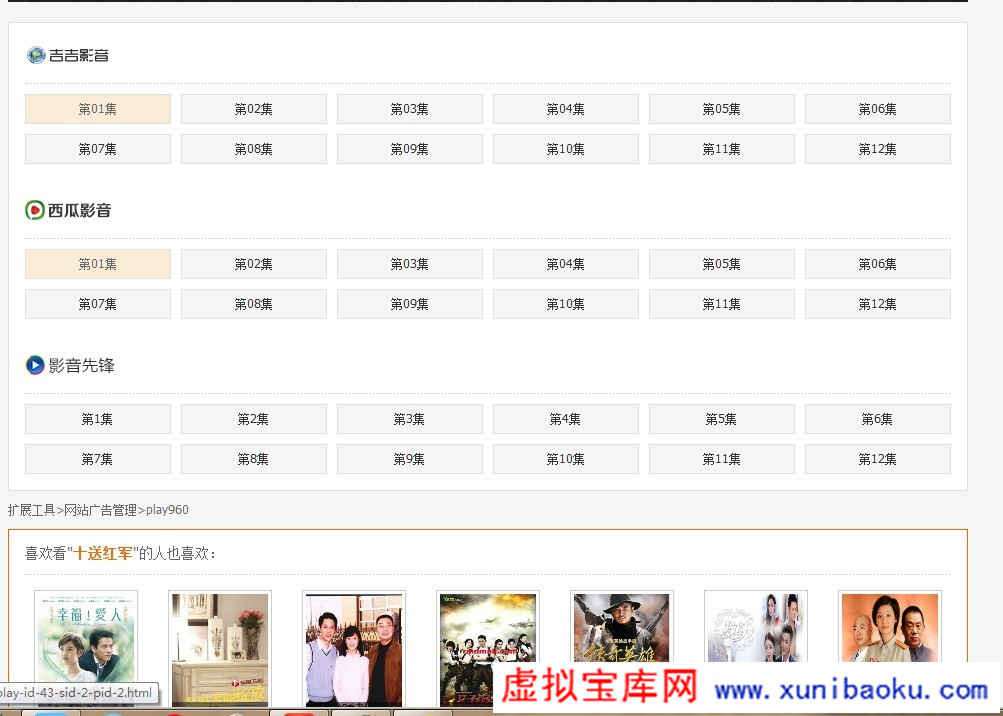Click the 影音先锋 blue play icon
Viewport: 1003px width, 716px height.
pos(35,365)
